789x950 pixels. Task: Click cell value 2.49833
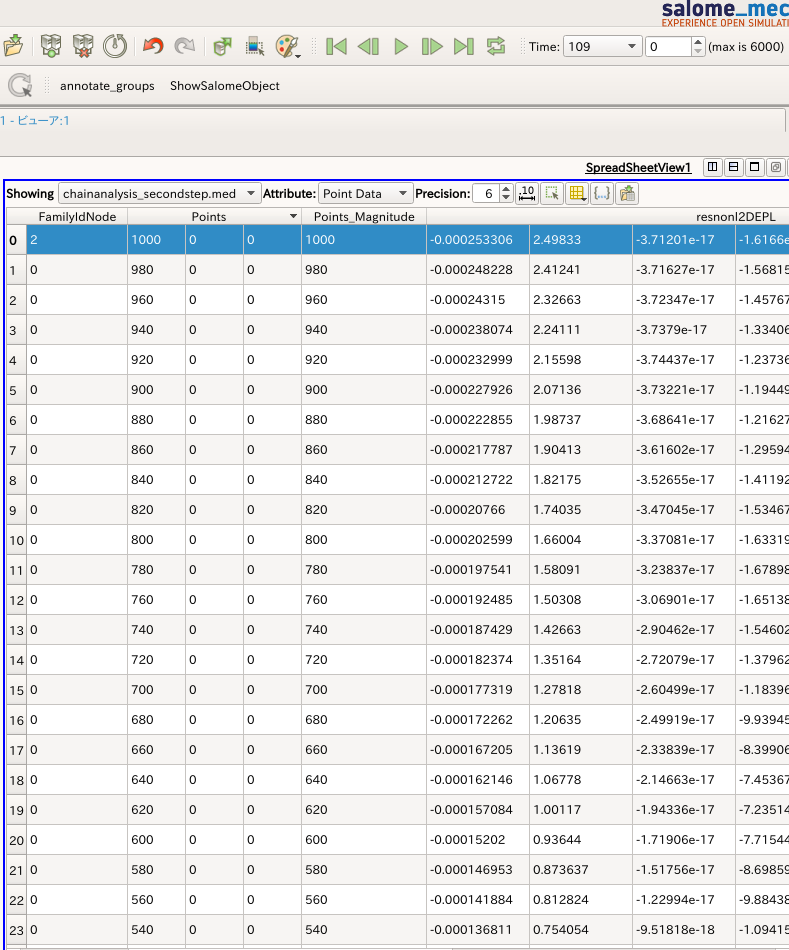[581, 240]
